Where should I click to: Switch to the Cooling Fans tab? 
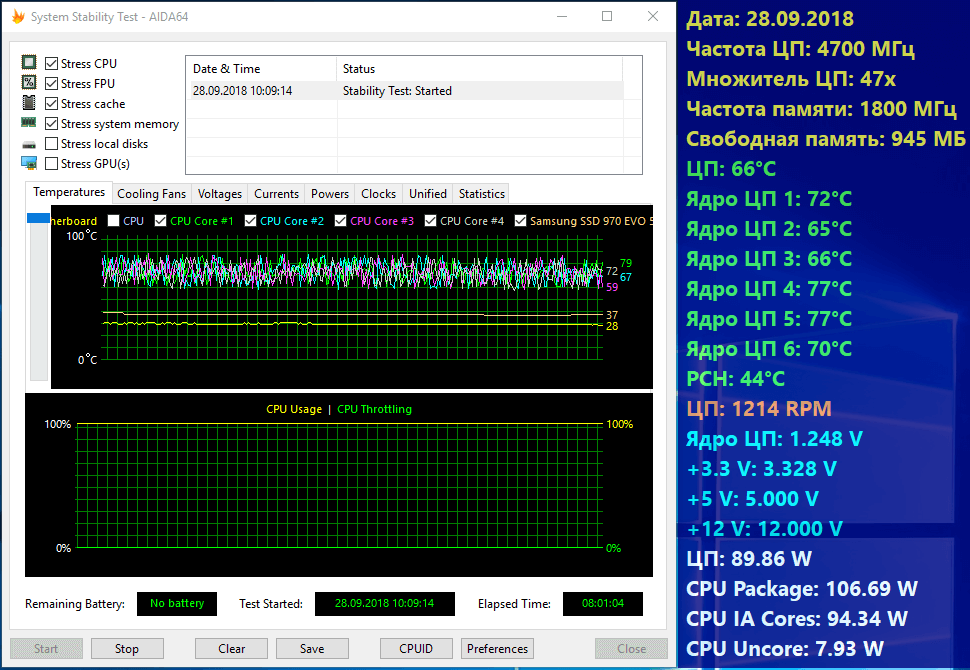click(152, 194)
